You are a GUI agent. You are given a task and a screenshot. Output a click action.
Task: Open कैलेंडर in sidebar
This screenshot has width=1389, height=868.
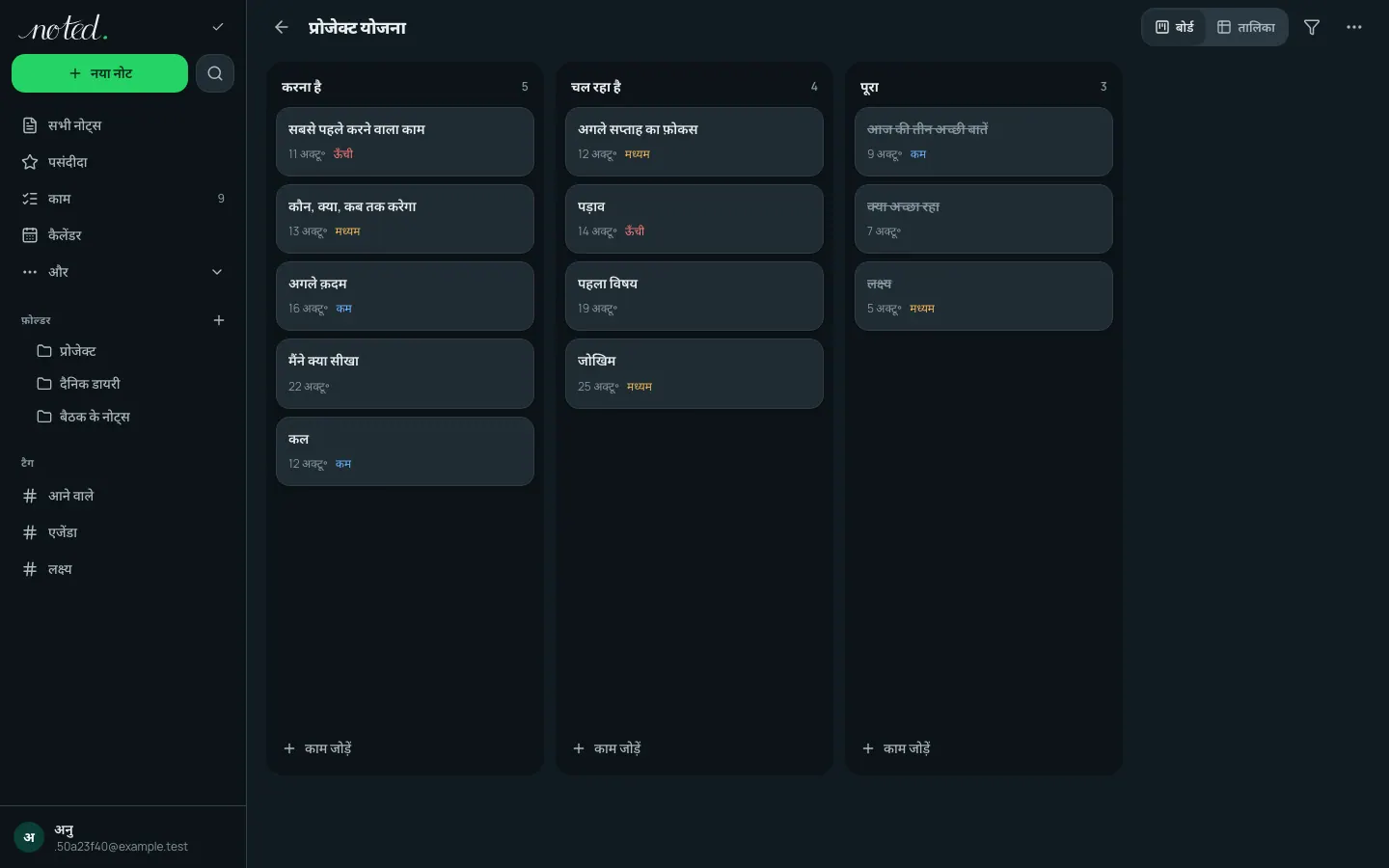click(x=123, y=235)
